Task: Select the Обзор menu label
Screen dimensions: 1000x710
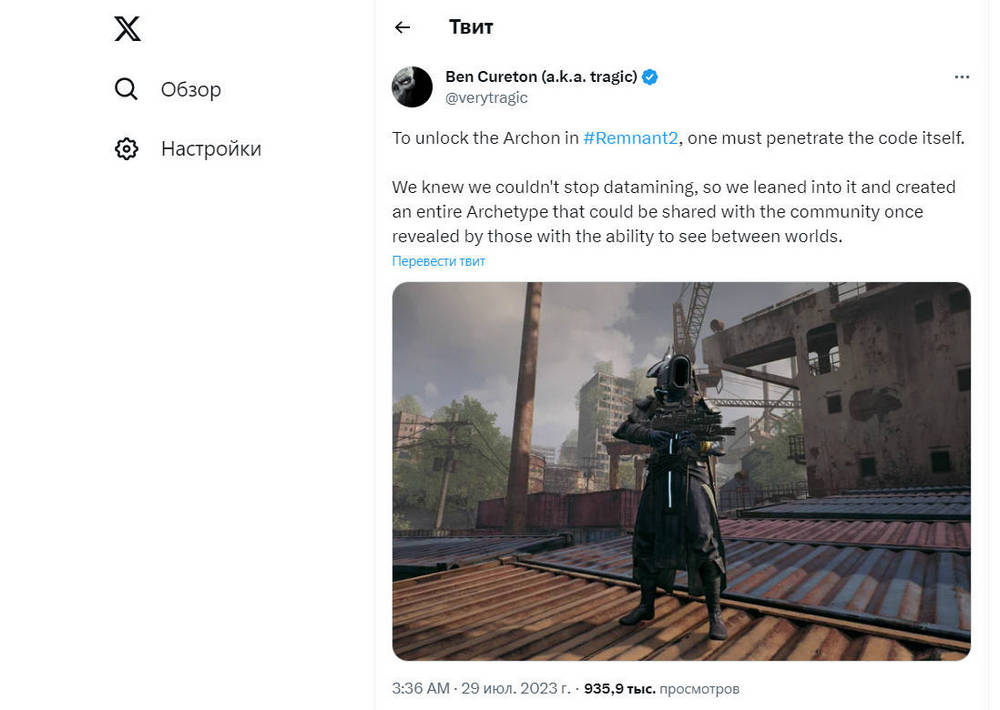Action: 191,89
